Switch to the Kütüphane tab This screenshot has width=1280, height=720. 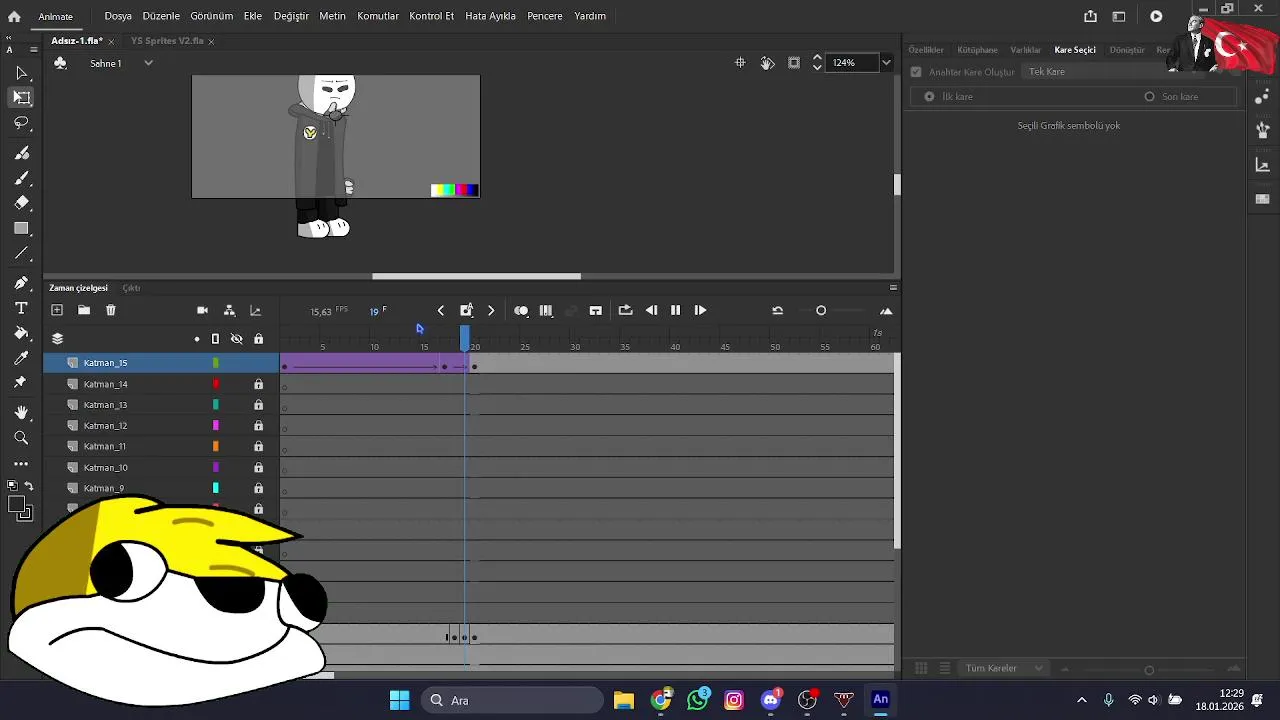pyautogui.click(x=977, y=50)
